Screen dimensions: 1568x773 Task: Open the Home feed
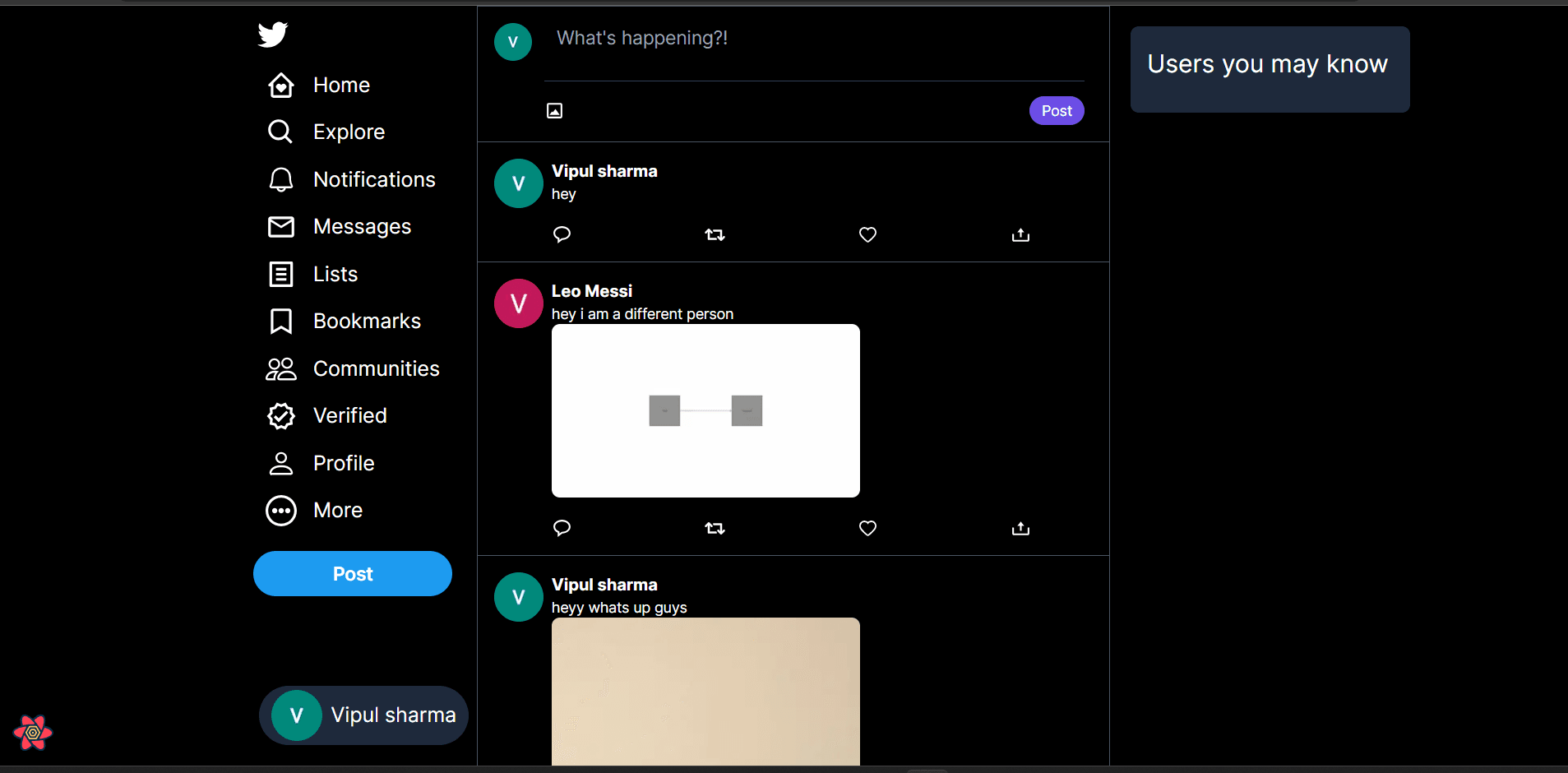[x=340, y=85]
